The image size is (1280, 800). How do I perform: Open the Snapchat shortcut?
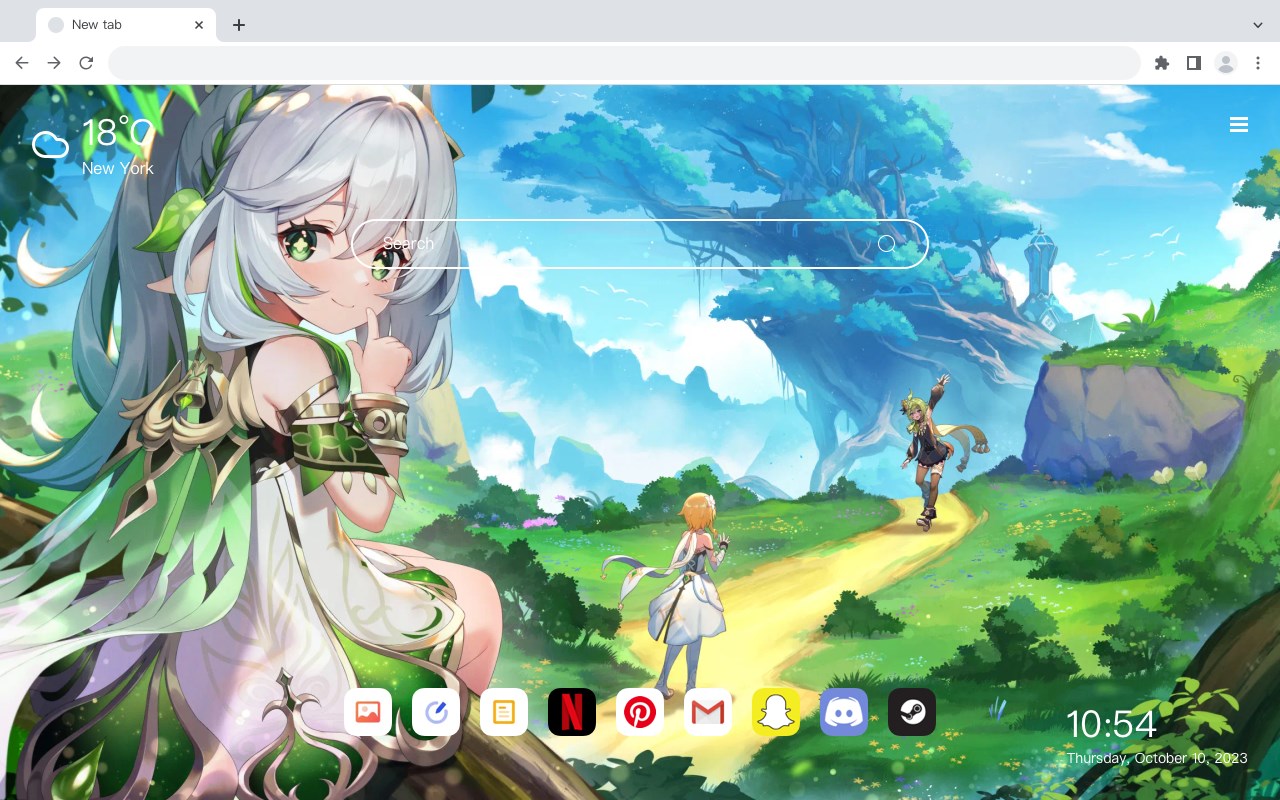776,712
